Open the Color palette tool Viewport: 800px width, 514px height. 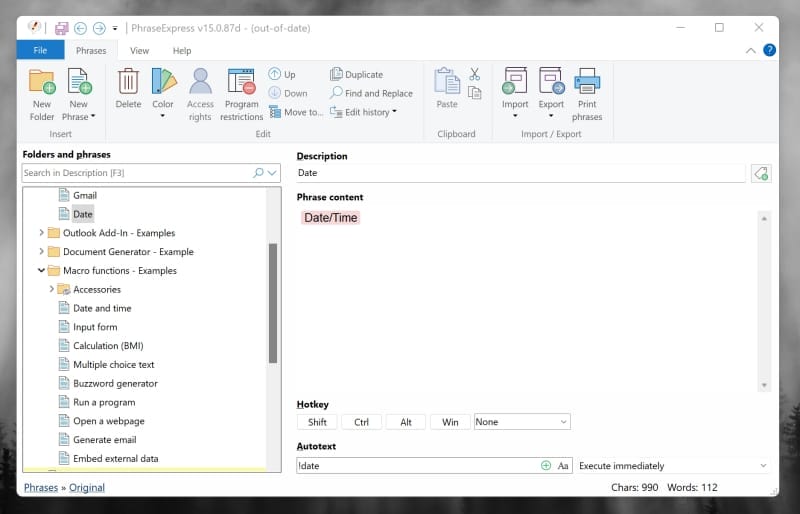tap(163, 82)
